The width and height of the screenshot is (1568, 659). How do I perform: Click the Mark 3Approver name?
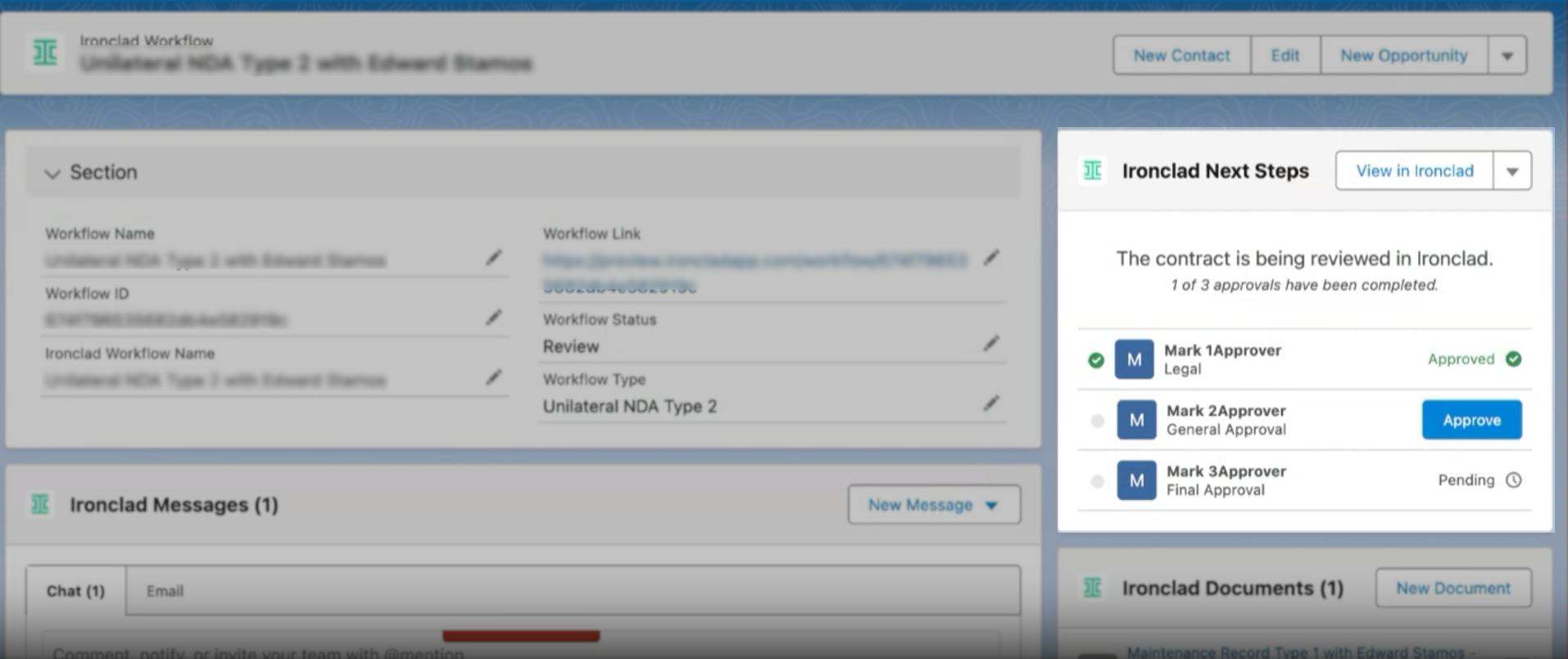(1226, 471)
